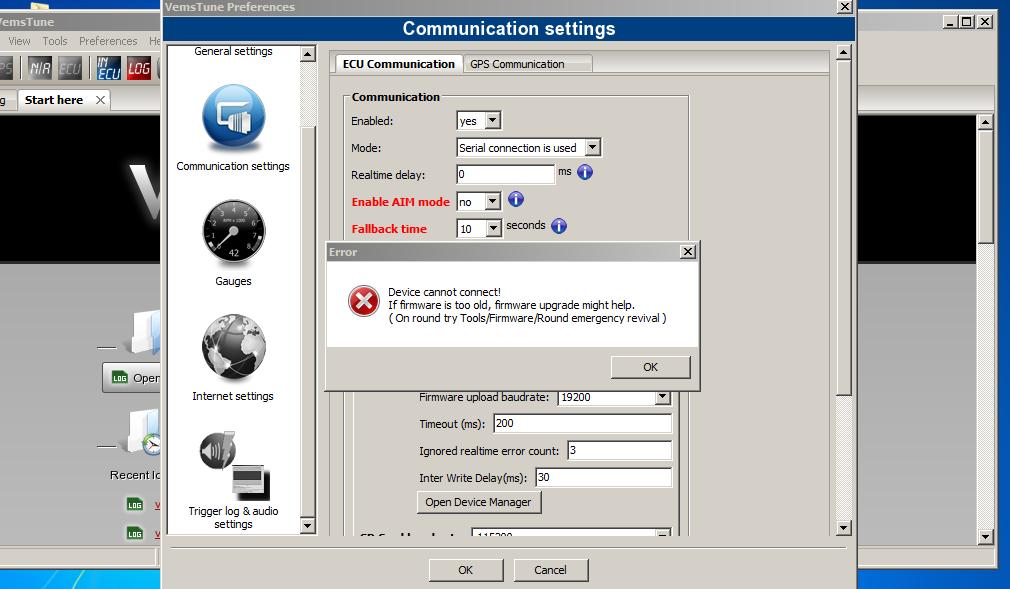Expand Firmware upload baudrate dropdown
The height and width of the screenshot is (589, 1010).
tap(662, 397)
